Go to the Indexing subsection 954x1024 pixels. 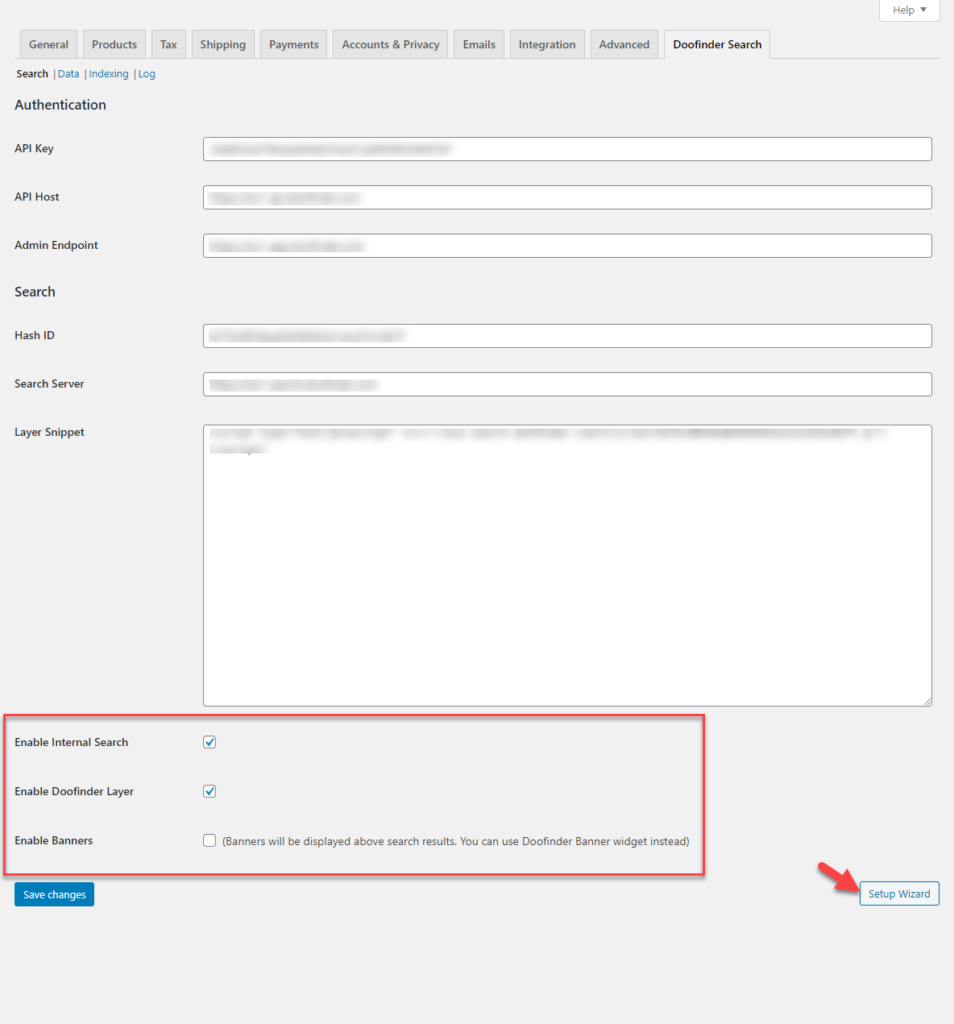coord(108,74)
